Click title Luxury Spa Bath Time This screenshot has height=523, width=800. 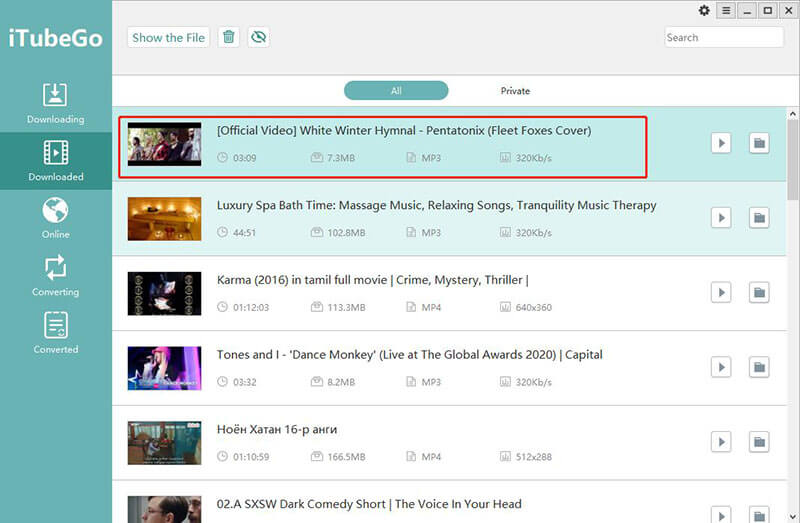click(436, 205)
